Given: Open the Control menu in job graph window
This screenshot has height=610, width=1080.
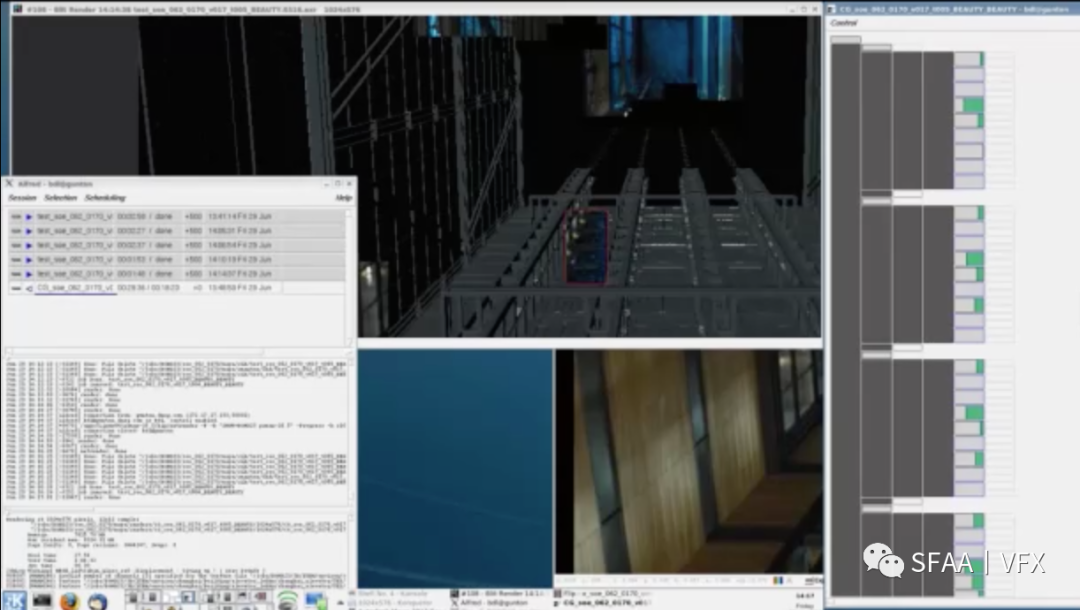Looking at the screenshot, I should click(x=844, y=23).
